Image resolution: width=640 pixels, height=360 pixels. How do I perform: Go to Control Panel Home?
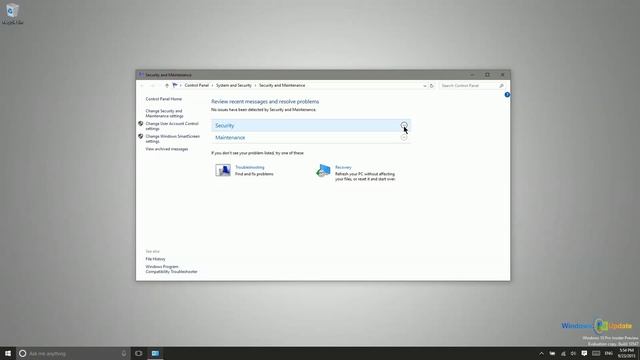(164, 99)
